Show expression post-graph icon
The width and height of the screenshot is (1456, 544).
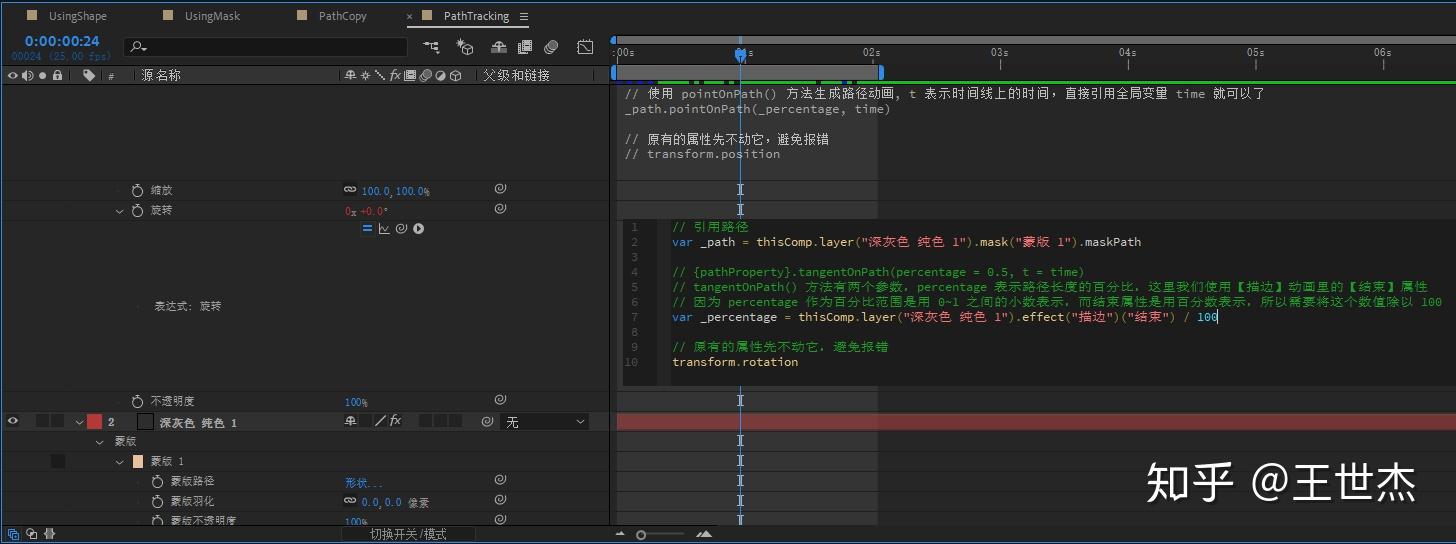click(384, 228)
